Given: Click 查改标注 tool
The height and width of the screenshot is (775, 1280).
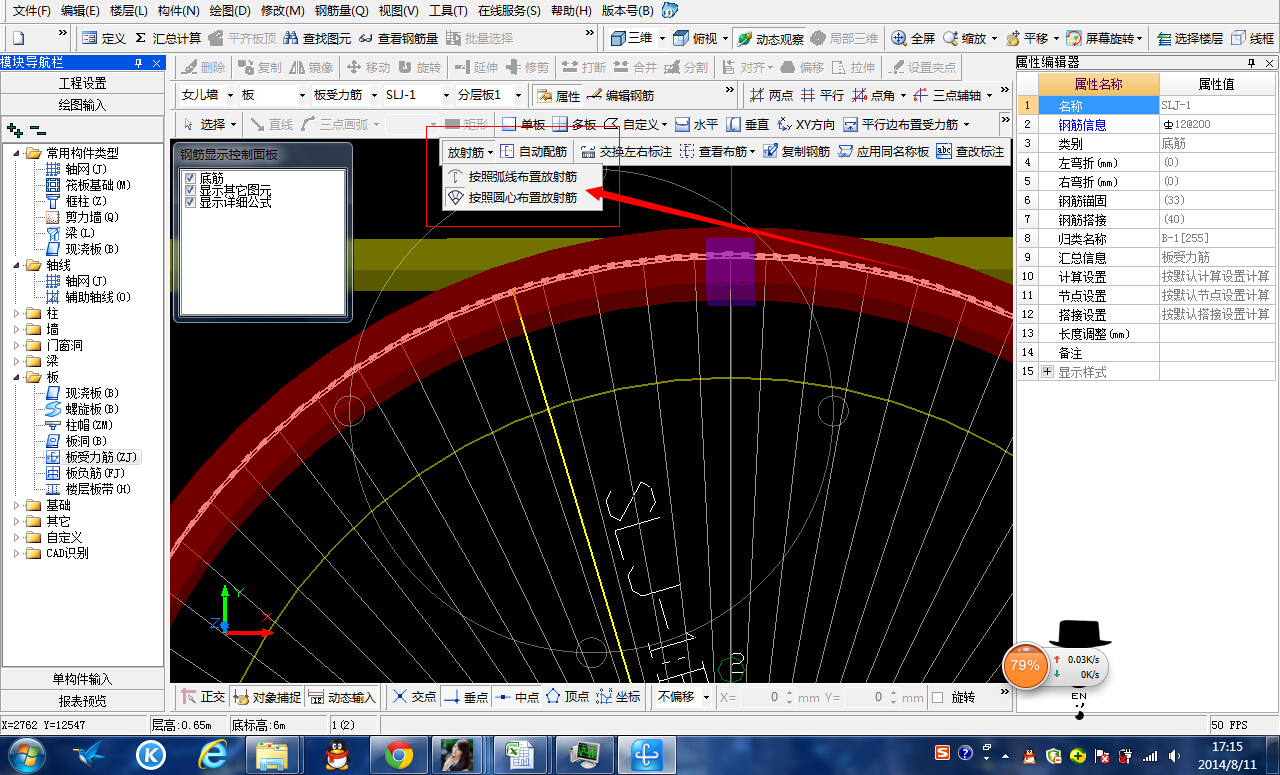Looking at the screenshot, I should coord(970,152).
